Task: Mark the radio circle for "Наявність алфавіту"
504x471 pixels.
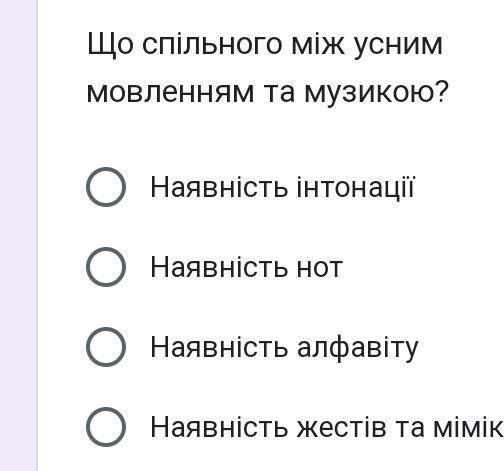Action: coord(106,347)
